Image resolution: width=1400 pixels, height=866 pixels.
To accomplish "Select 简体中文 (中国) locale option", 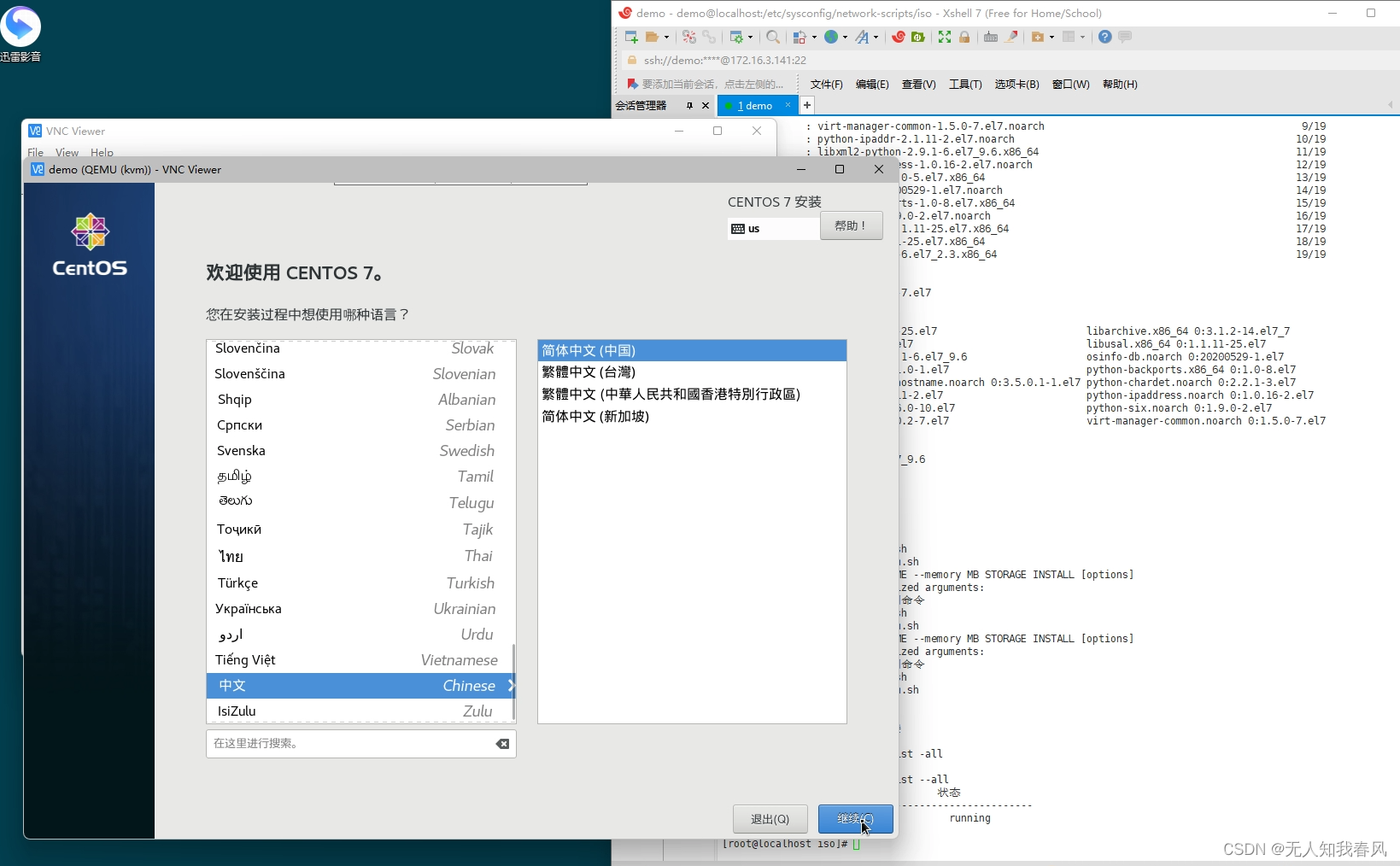I will (692, 350).
